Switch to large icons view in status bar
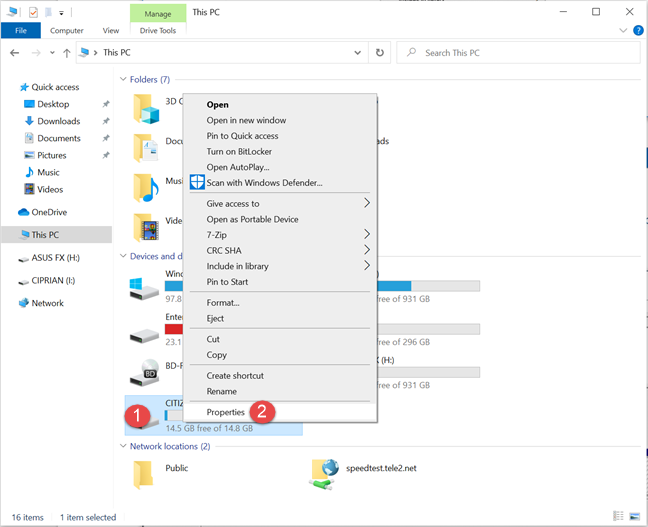648x527 pixels. 634,516
